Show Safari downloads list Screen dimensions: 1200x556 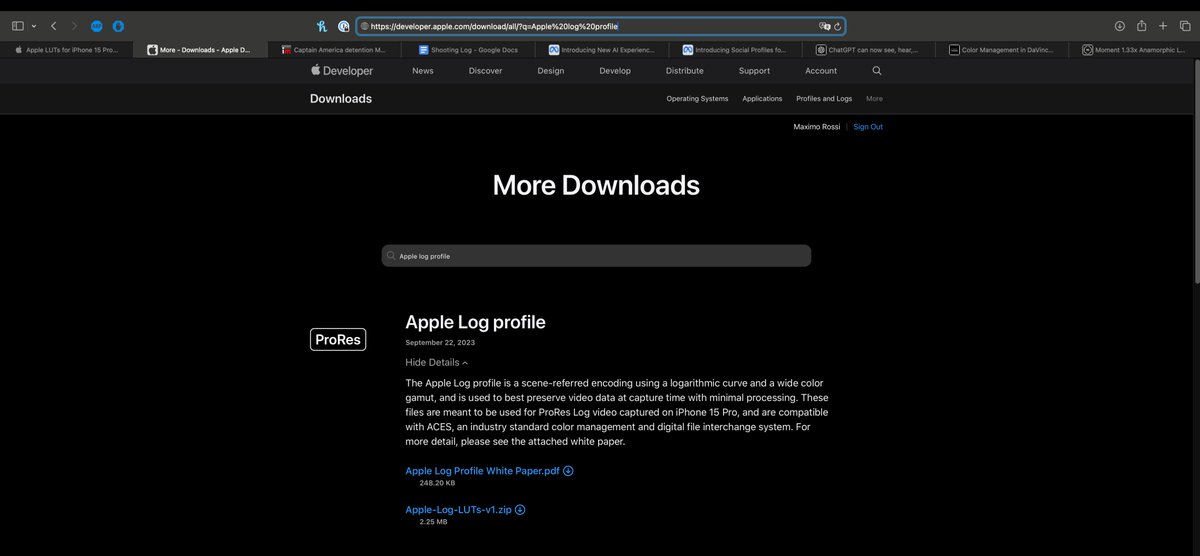pos(1120,26)
